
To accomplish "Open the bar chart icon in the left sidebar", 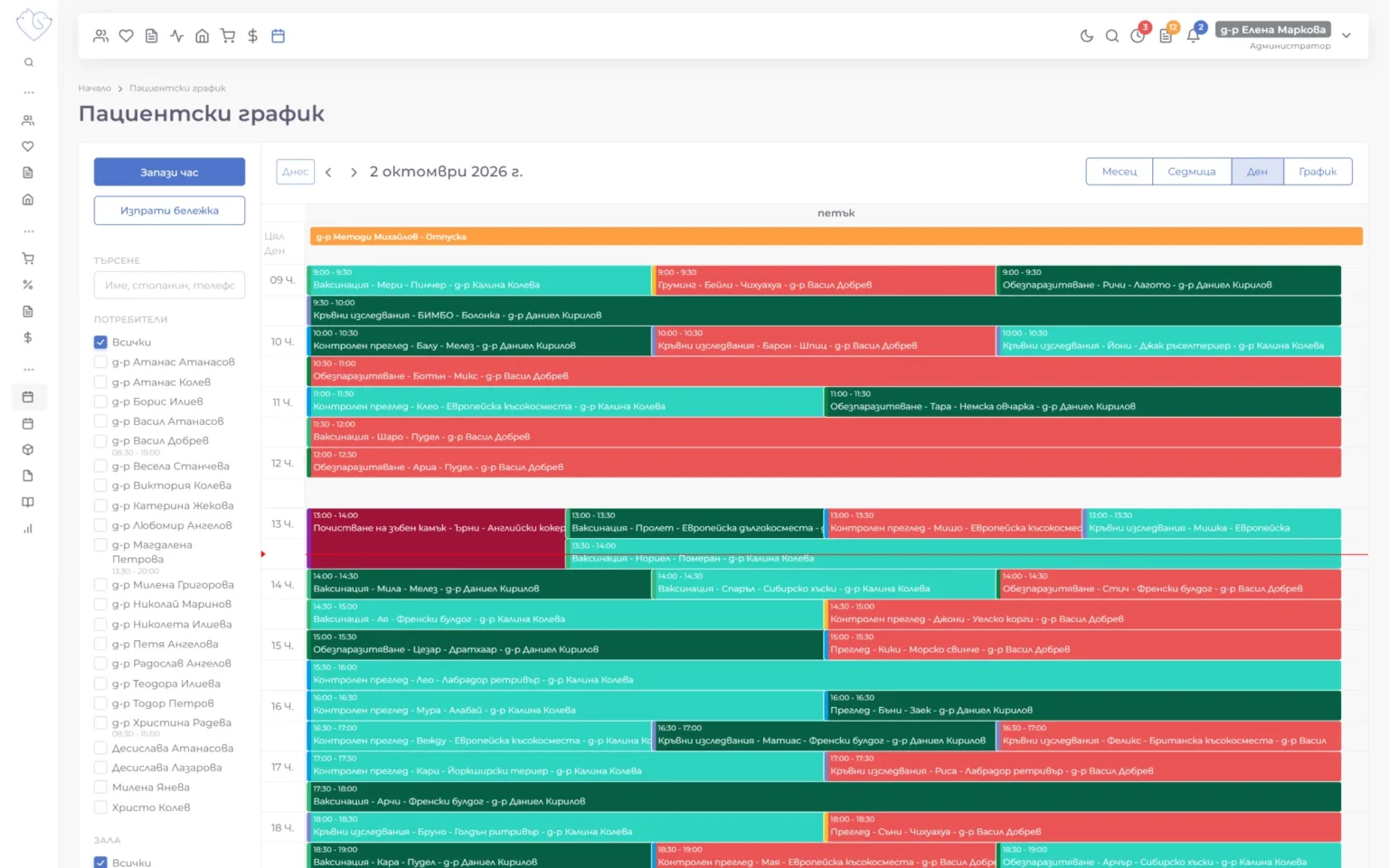I will pyautogui.click(x=28, y=529).
